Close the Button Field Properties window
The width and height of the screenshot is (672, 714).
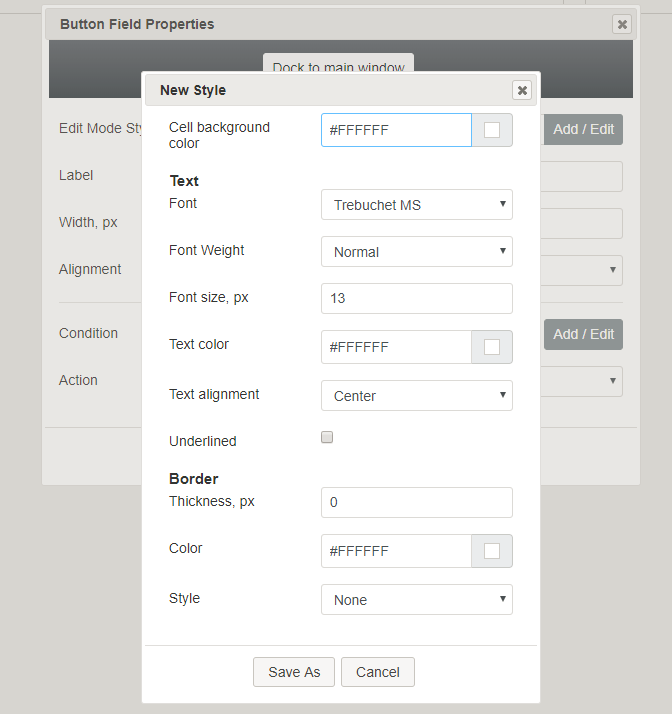(622, 24)
